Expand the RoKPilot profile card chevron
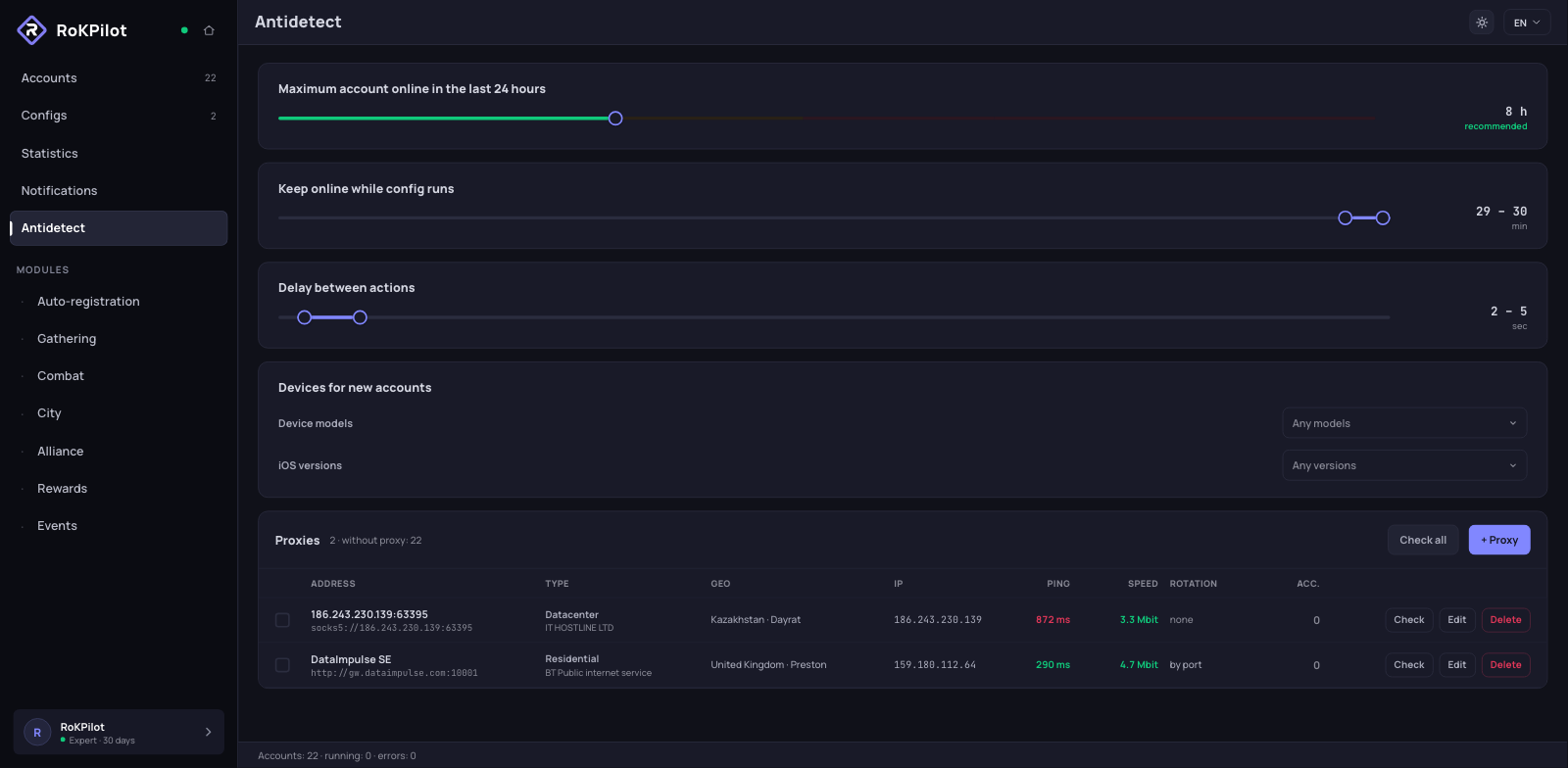The width and height of the screenshot is (1568, 768). point(208,732)
